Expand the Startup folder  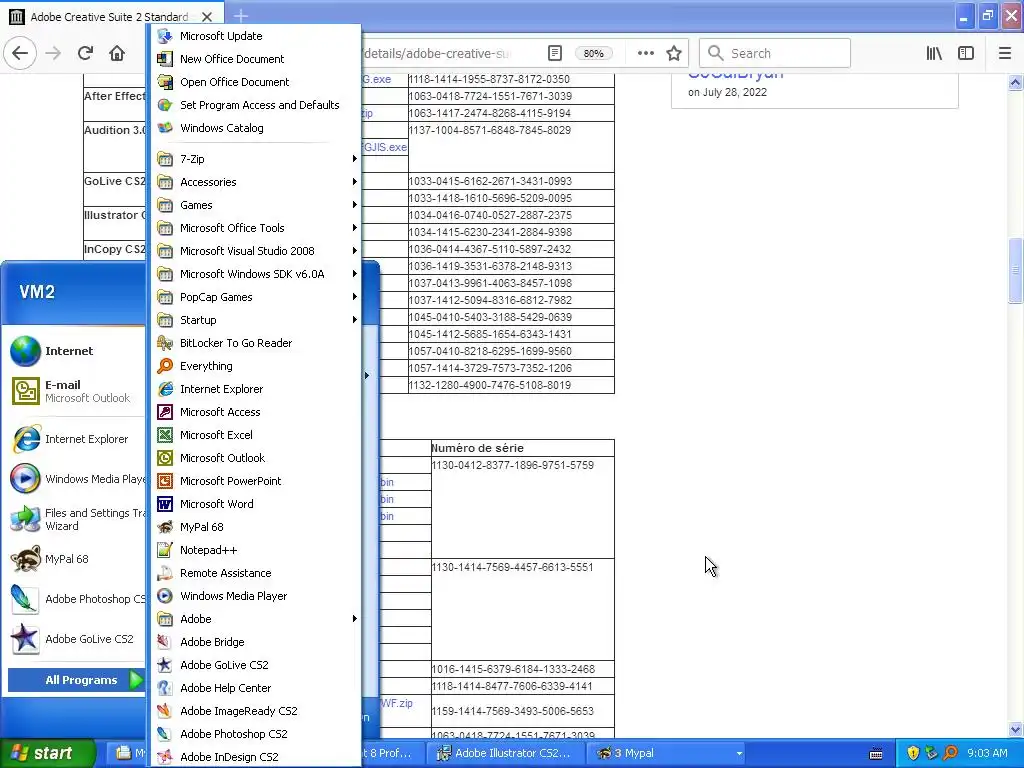click(255, 320)
